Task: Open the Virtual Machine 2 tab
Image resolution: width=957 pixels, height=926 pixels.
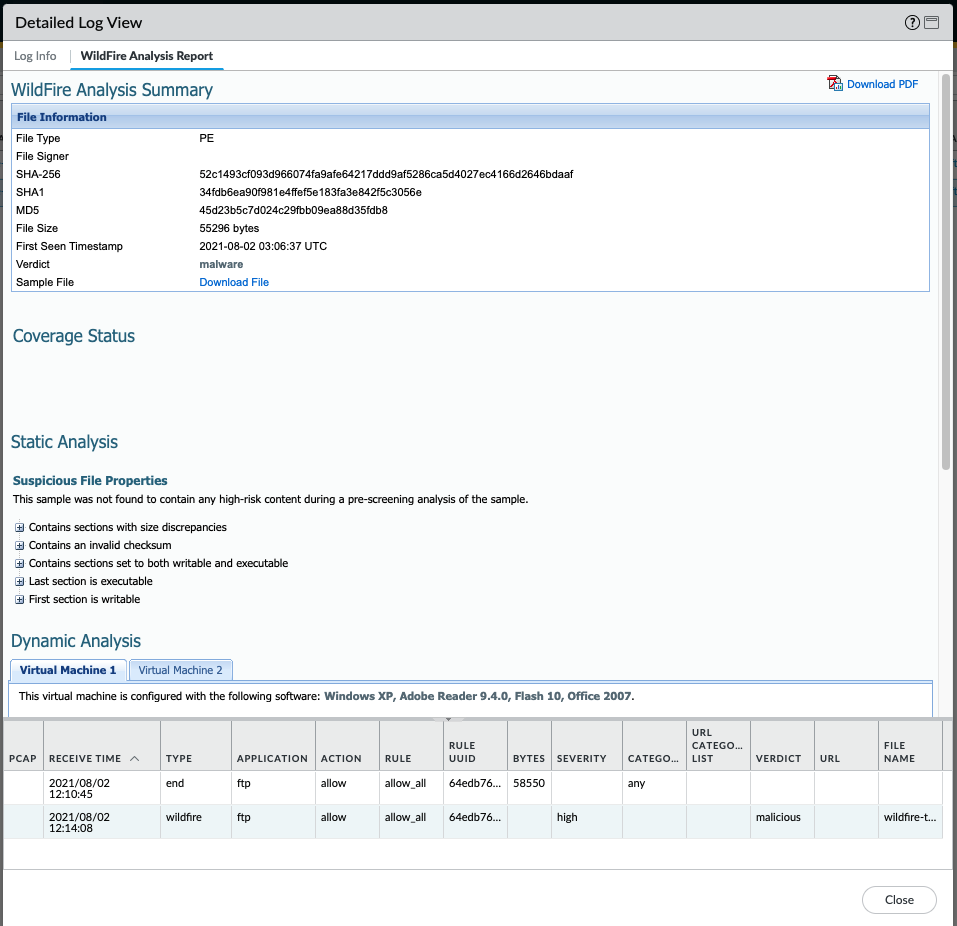Action: pyautogui.click(x=180, y=670)
